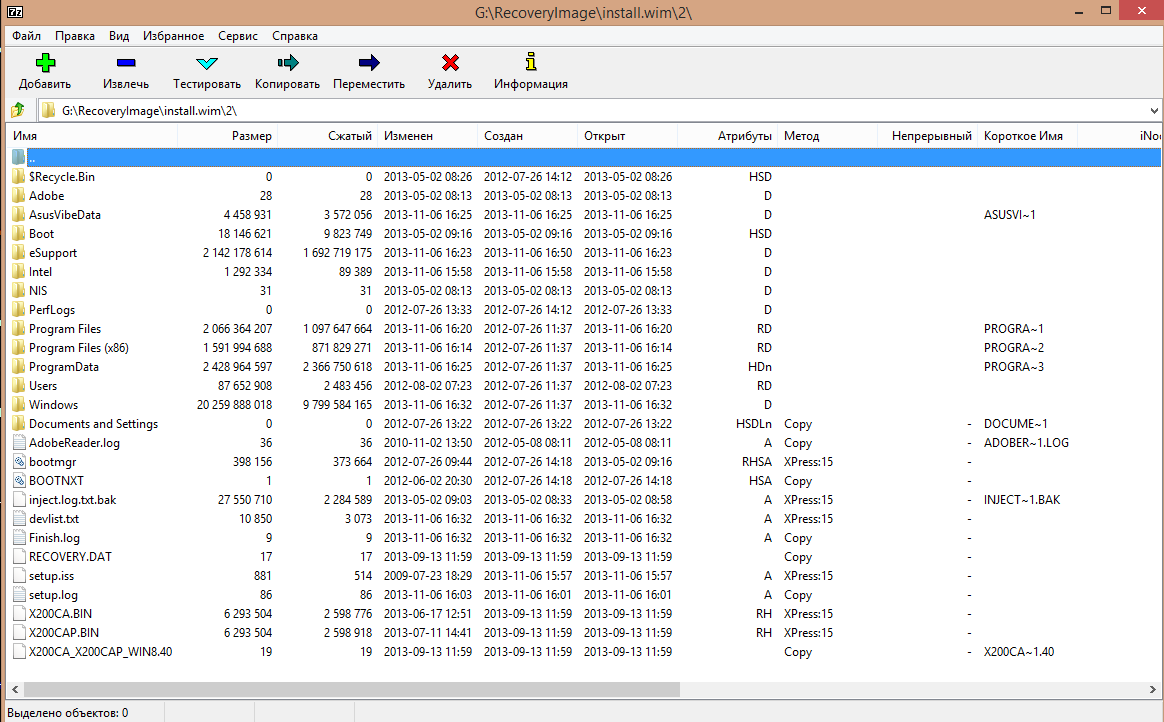Go up one level with folder-arrow icon

click(18, 111)
